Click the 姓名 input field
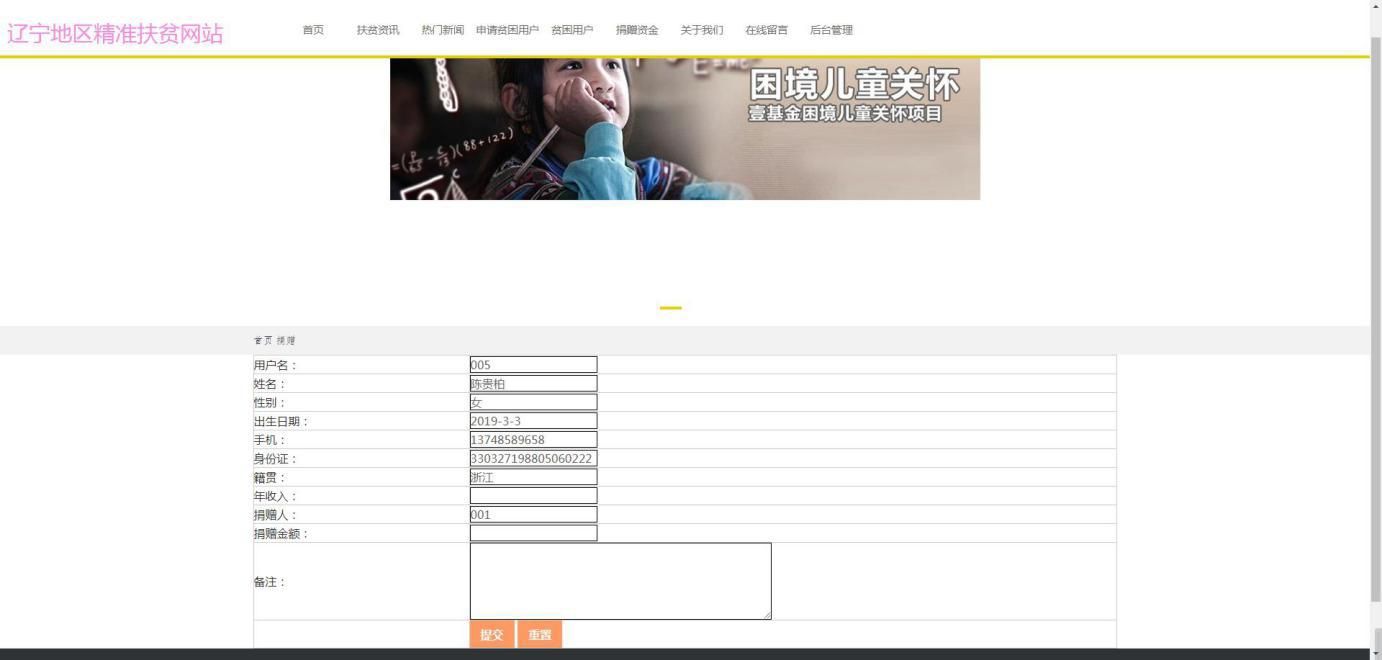The height and width of the screenshot is (660, 1382). pos(533,383)
